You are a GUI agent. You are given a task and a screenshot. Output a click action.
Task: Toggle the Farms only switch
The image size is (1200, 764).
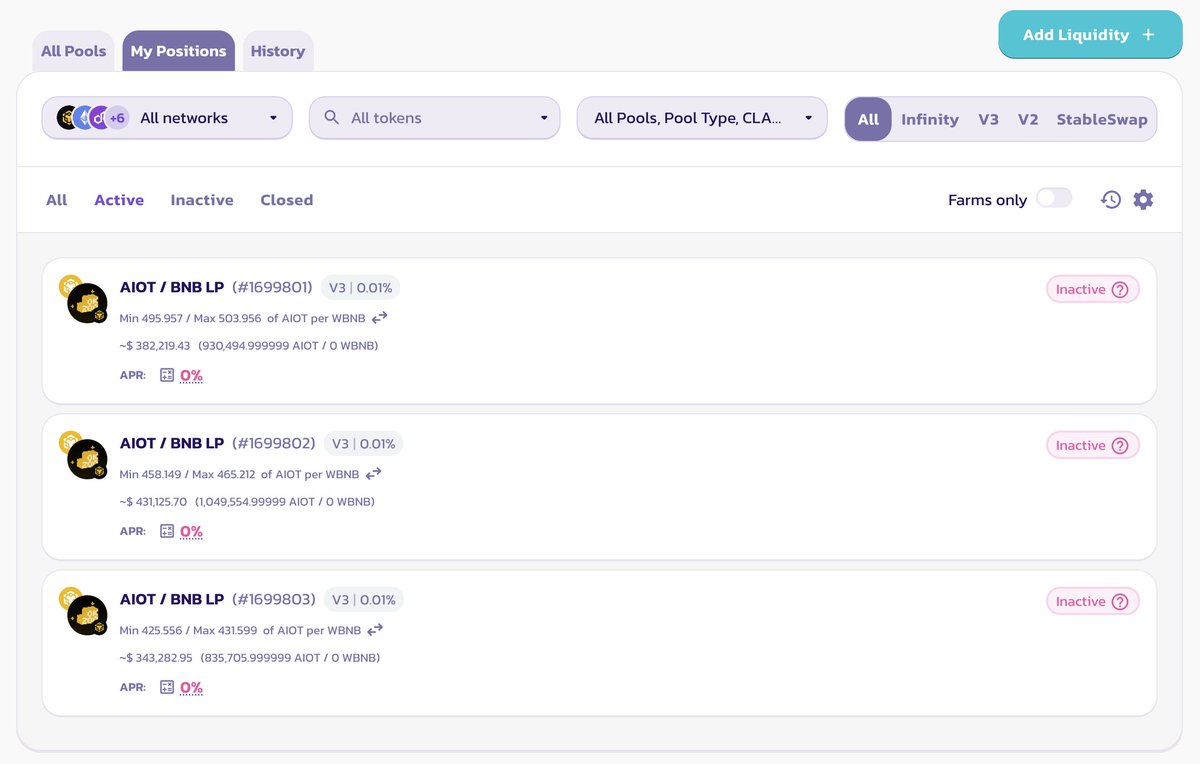click(x=1054, y=198)
